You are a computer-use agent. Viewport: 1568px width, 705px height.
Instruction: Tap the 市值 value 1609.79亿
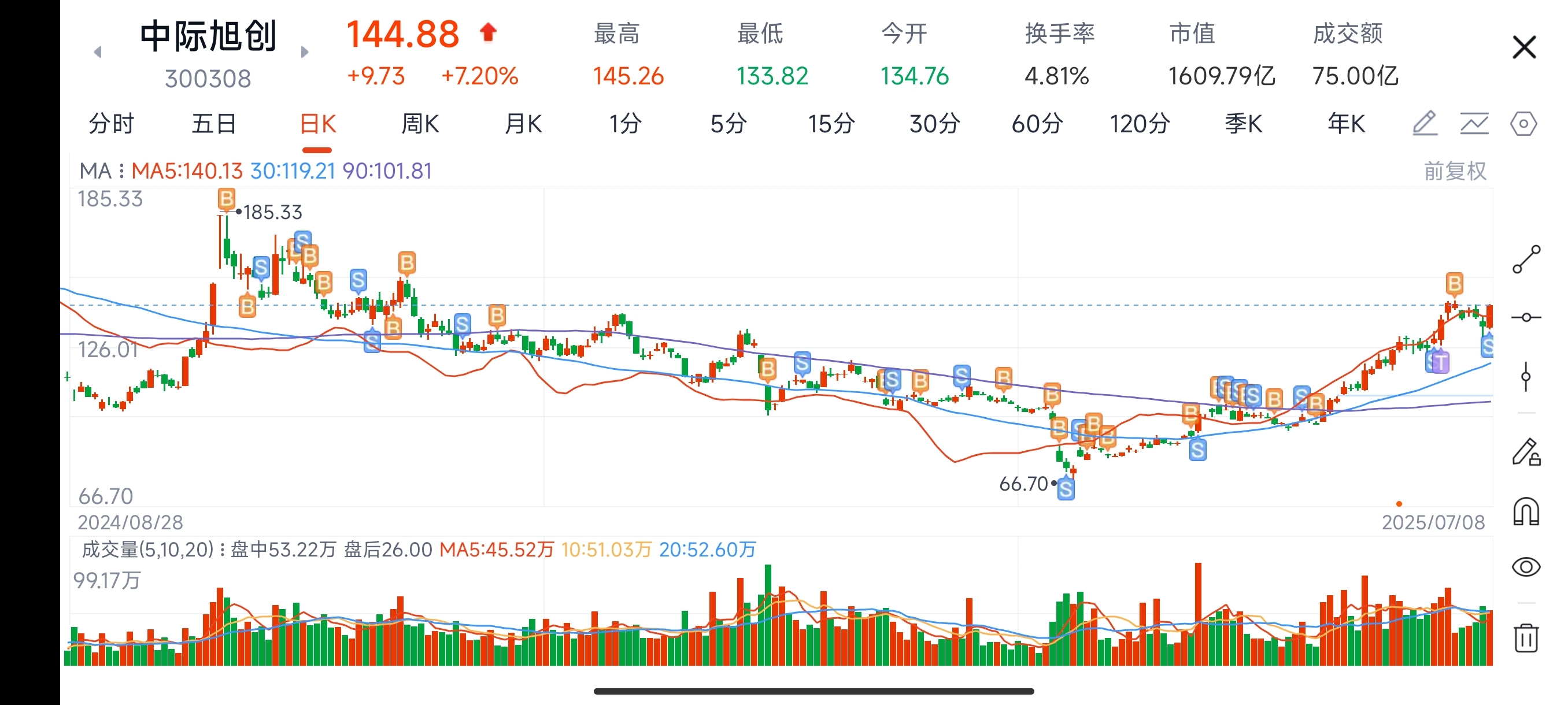point(1222,76)
